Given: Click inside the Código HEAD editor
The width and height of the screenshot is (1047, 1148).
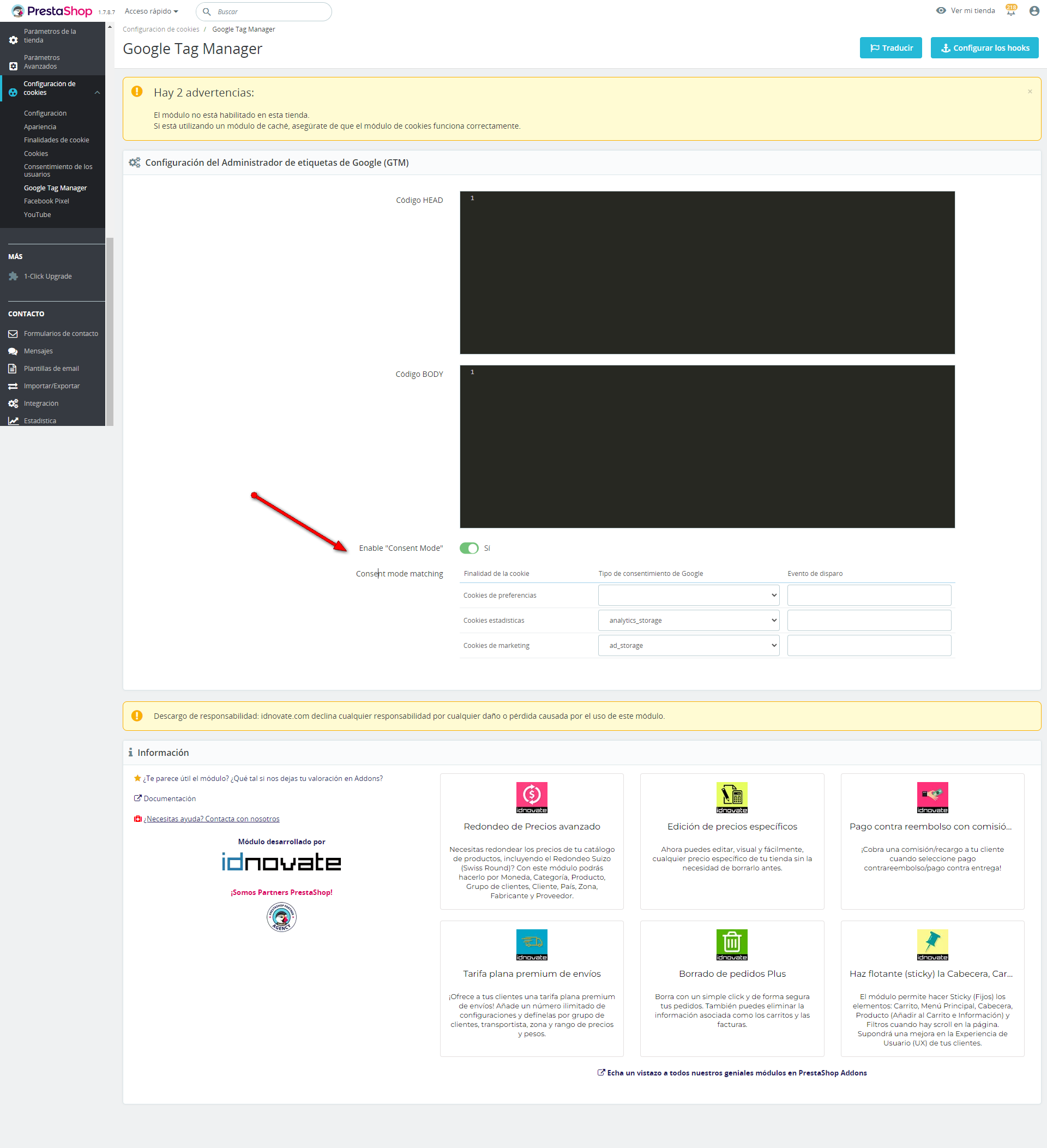Looking at the screenshot, I should point(707,272).
